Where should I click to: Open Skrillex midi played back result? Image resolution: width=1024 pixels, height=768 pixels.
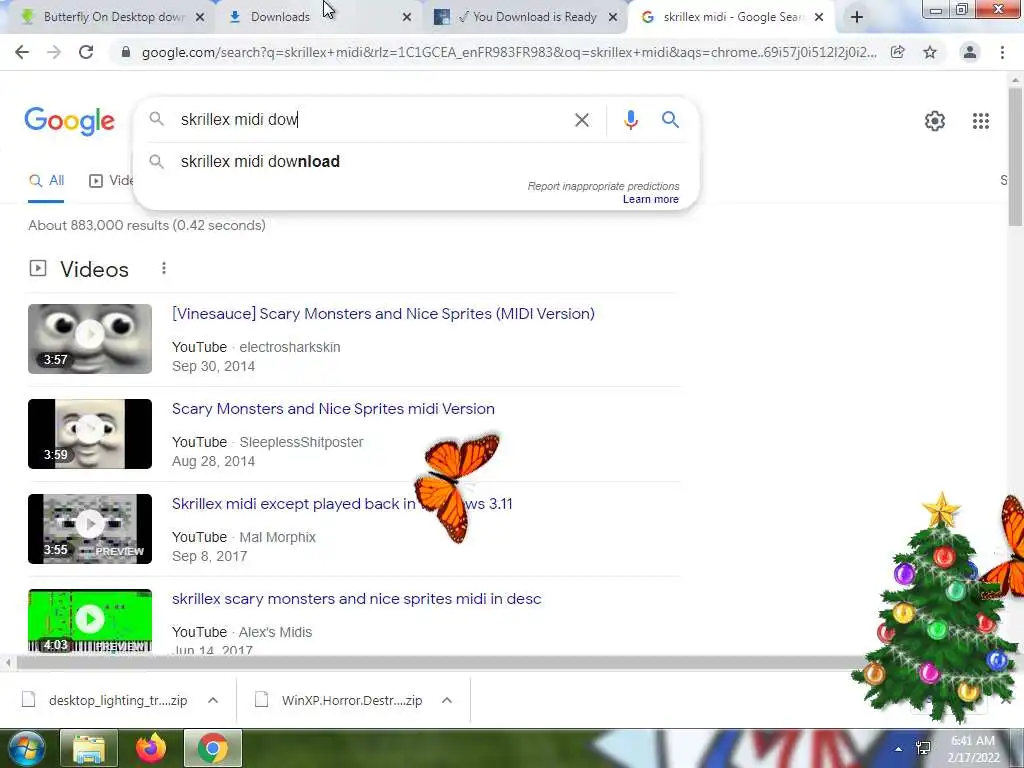[x=342, y=504]
